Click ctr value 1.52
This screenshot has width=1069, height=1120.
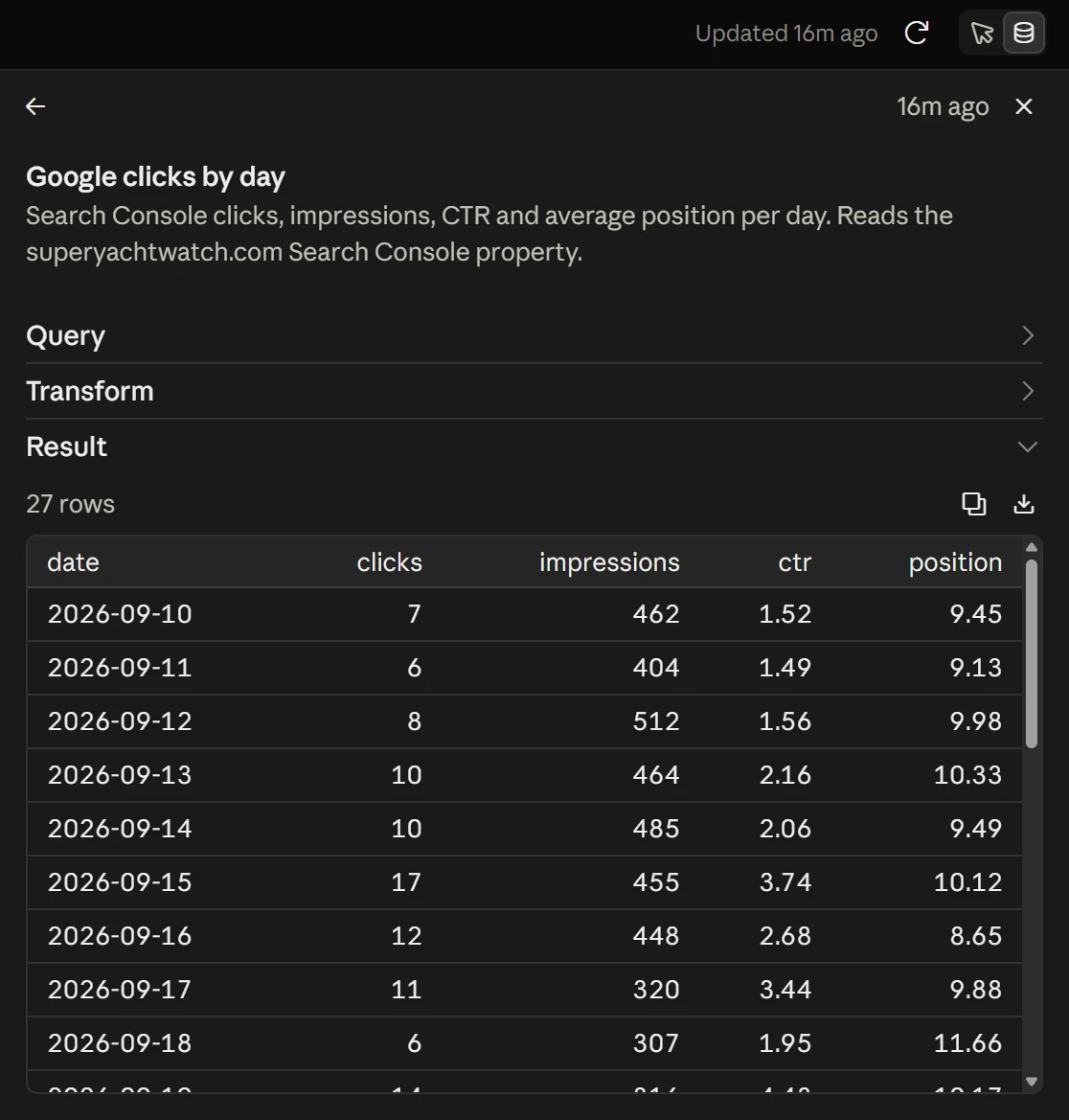click(x=785, y=614)
